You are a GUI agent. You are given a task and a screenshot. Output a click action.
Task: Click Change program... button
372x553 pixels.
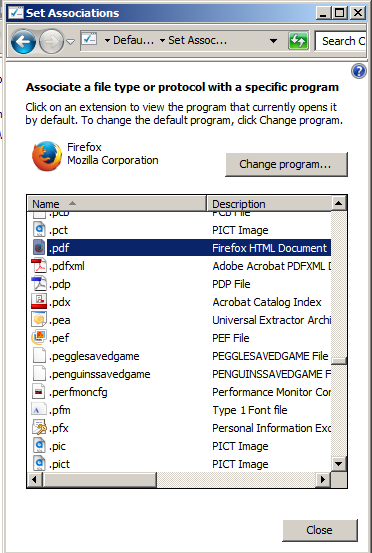tap(286, 164)
